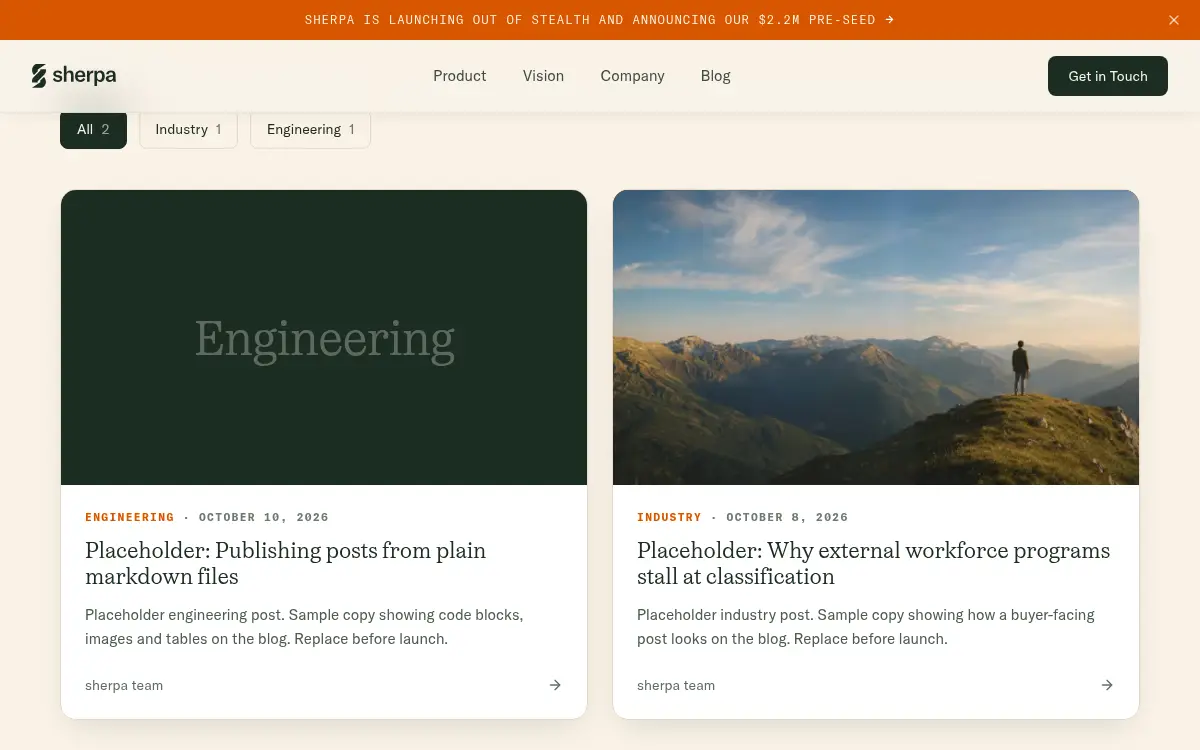Open the dark Engineering cover thumbnail
Image resolution: width=1200 pixels, height=750 pixels.
pyautogui.click(x=324, y=338)
